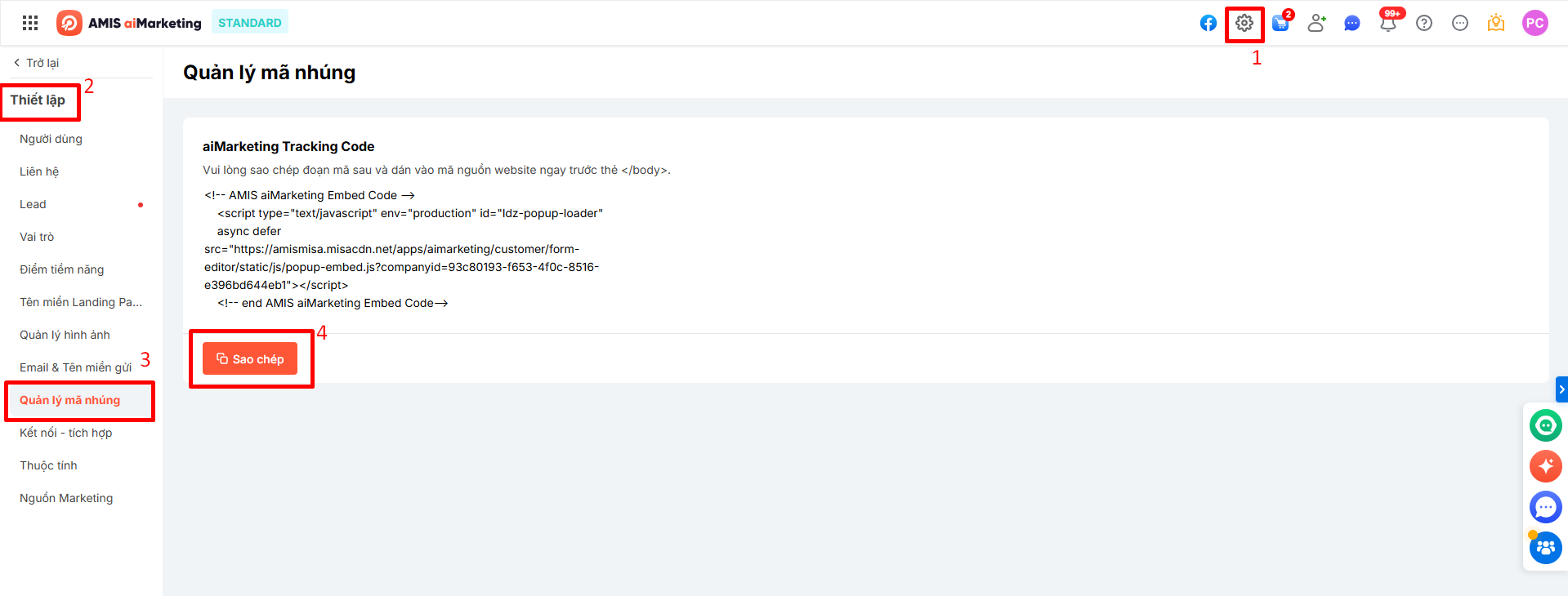Screen dimensions: 1568x596
Task: Open the more options ellipsis icon
Action: 1459,23
